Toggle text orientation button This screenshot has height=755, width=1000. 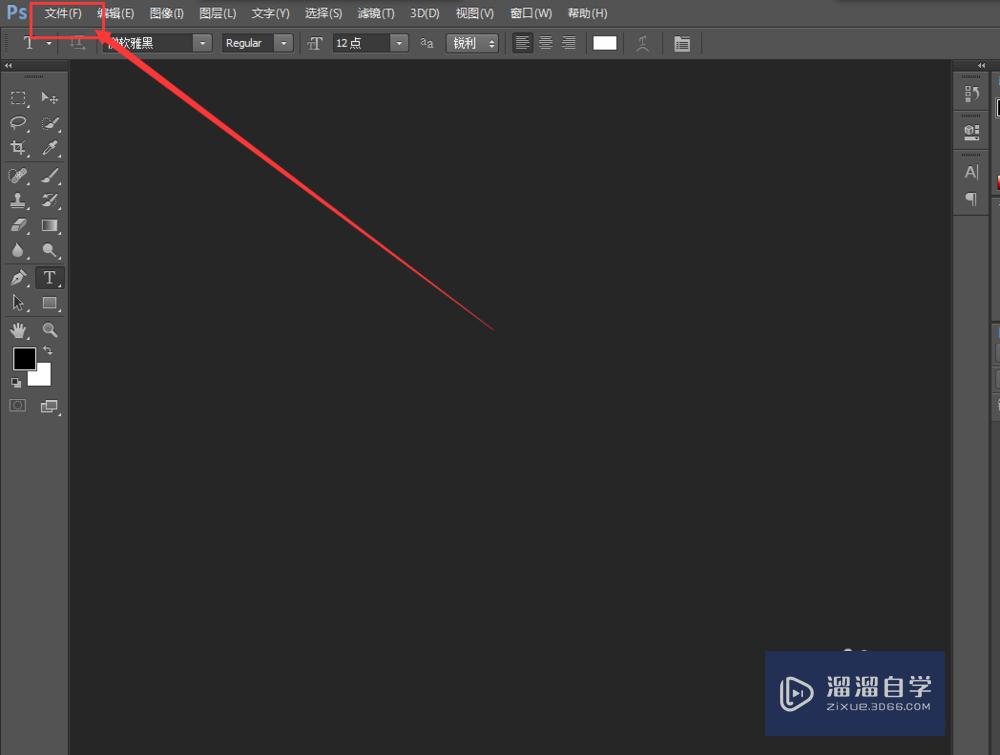77,43
